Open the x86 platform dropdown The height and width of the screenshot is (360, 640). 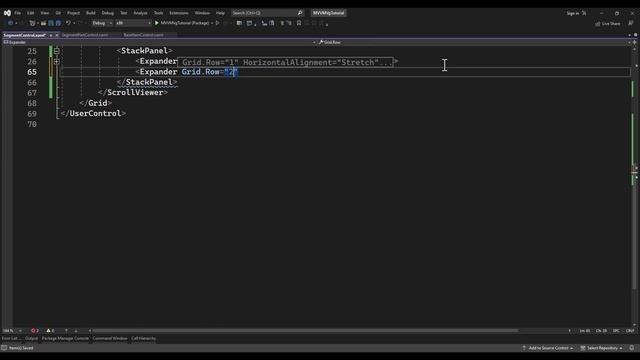(133, 23)
